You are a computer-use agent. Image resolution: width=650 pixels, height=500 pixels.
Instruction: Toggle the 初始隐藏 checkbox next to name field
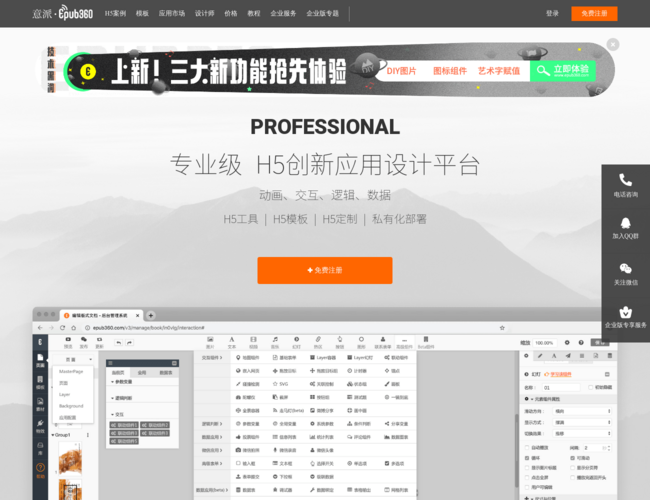pyautogui.click(x=590, y=387)
